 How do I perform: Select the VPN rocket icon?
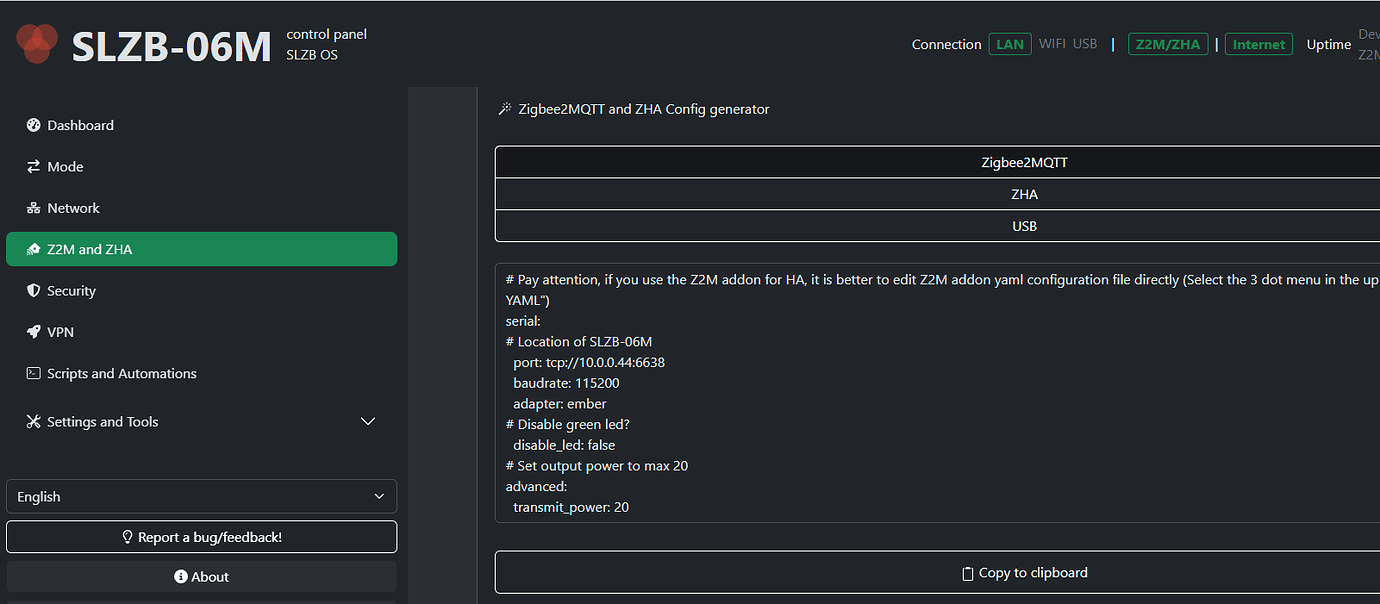pos(31,331)
